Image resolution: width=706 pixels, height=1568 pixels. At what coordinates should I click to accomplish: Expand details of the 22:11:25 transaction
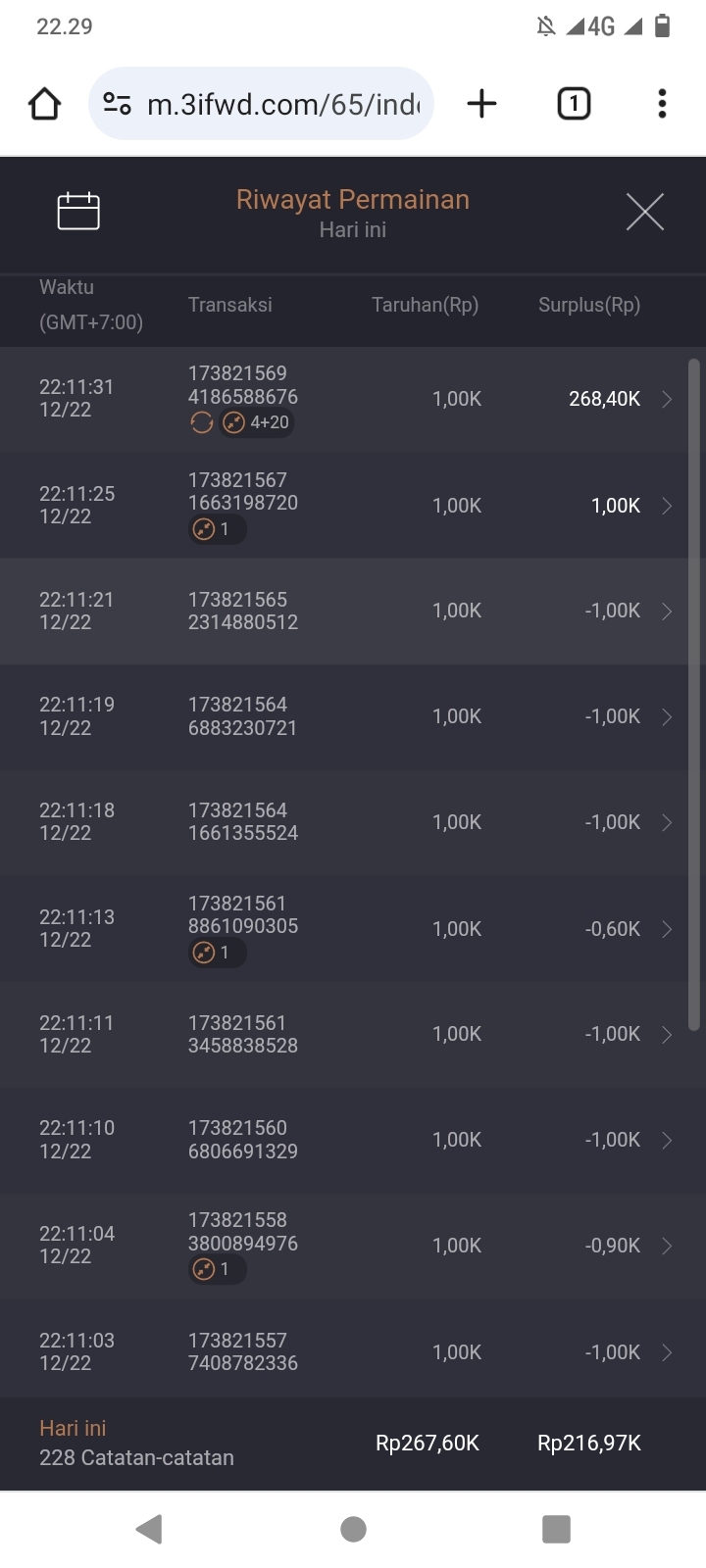[x=667, y=506]
